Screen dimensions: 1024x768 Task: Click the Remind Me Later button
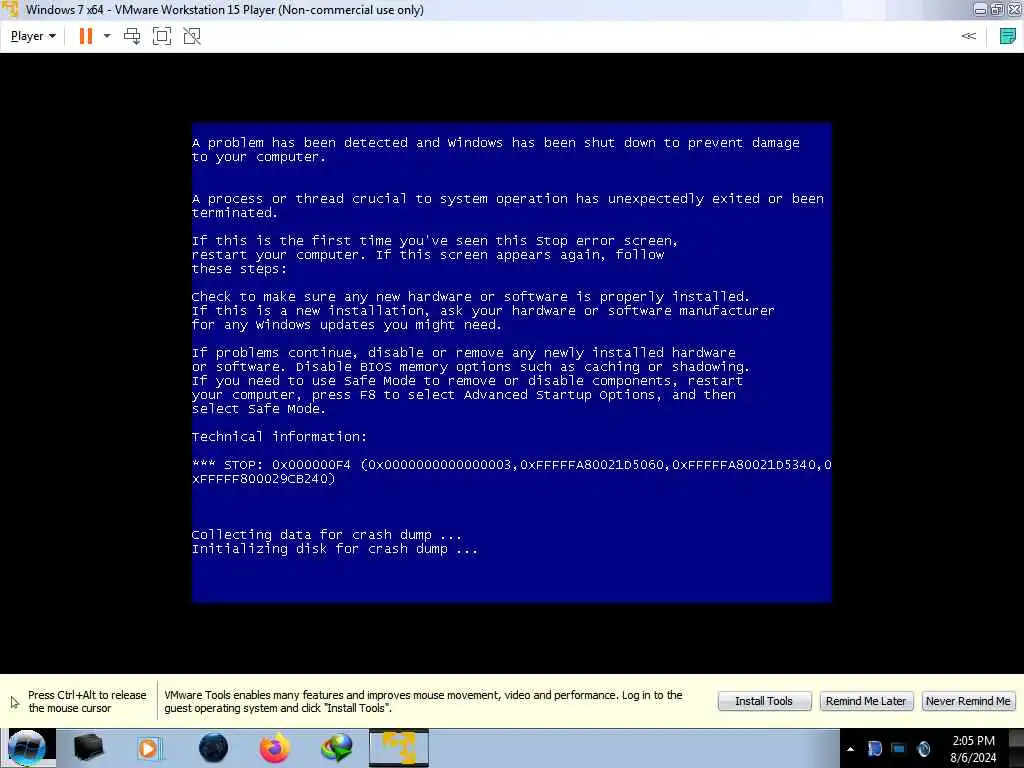[x=866, y=701]
